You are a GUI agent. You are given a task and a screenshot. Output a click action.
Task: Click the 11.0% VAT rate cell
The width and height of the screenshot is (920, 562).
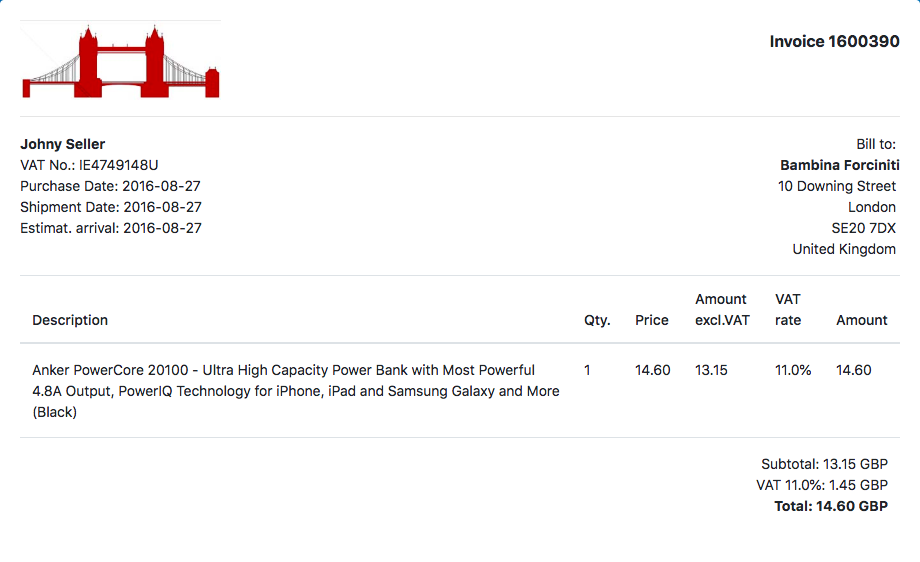(x=793, y=370)
